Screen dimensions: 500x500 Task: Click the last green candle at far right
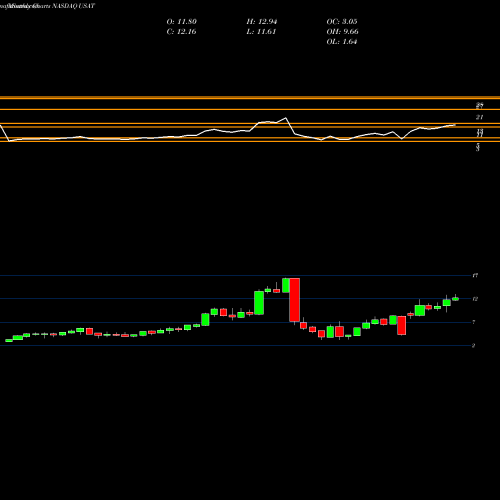455,299
